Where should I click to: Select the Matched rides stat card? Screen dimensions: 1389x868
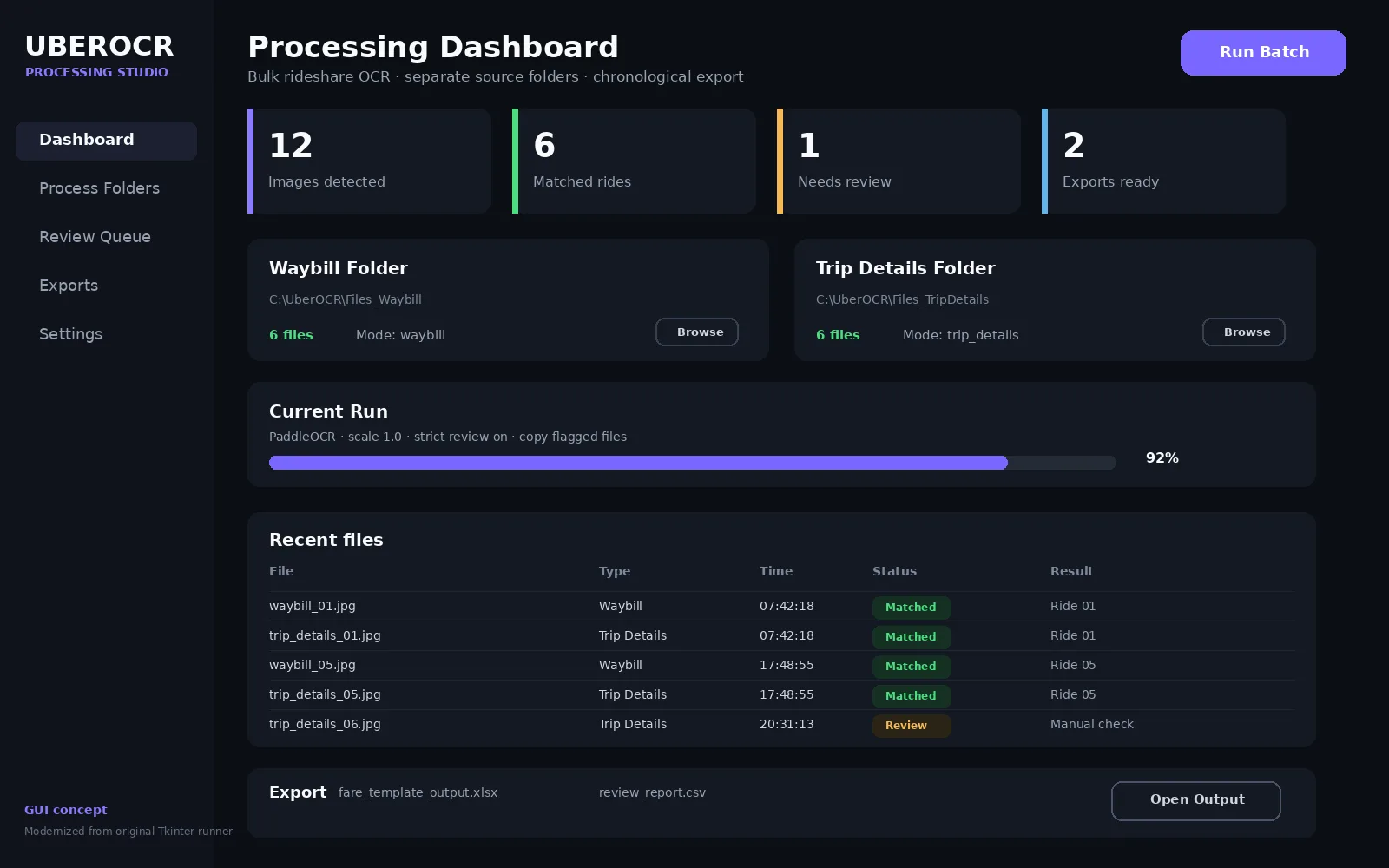pos(634,161)
